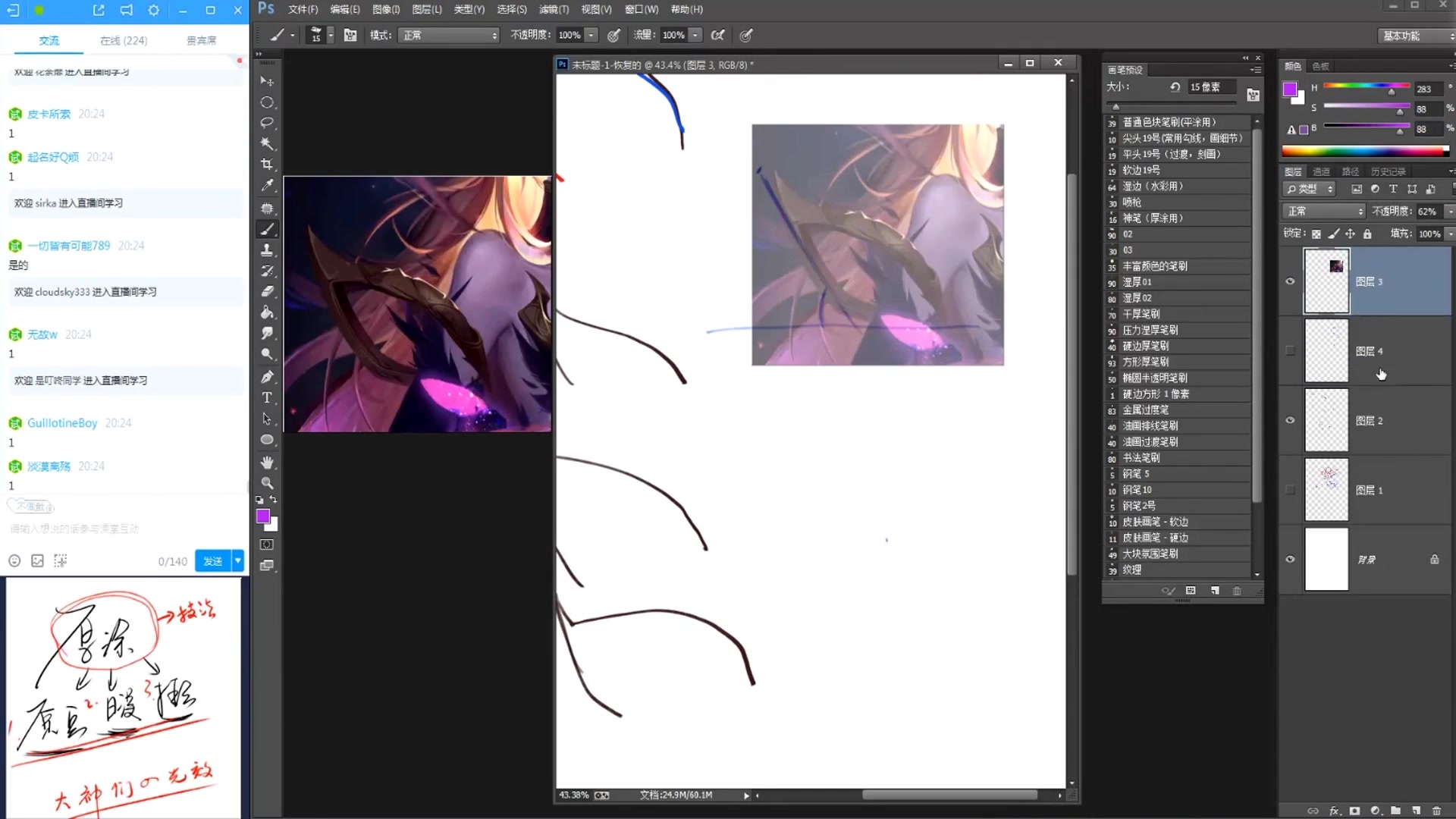Open the 窗口(W) menu
The image size is (1456, 819).
pos(642,9)
